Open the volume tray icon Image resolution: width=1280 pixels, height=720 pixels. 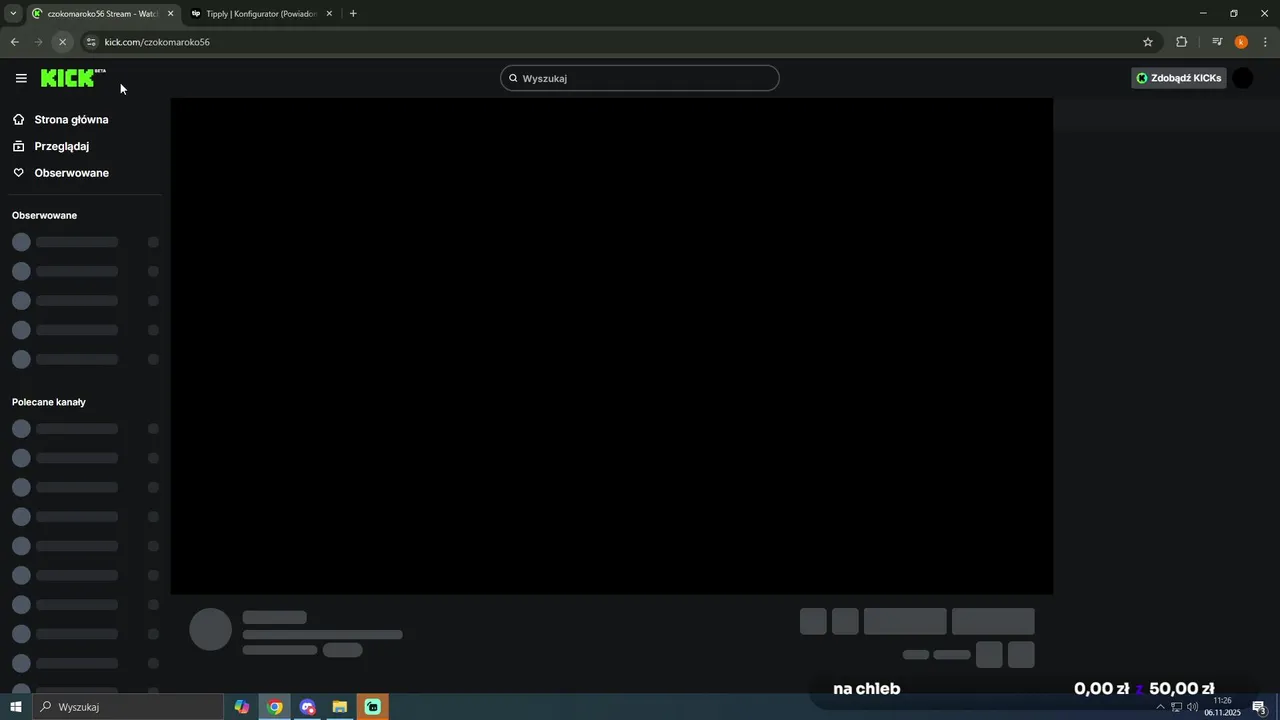(x=1192, y=707)
